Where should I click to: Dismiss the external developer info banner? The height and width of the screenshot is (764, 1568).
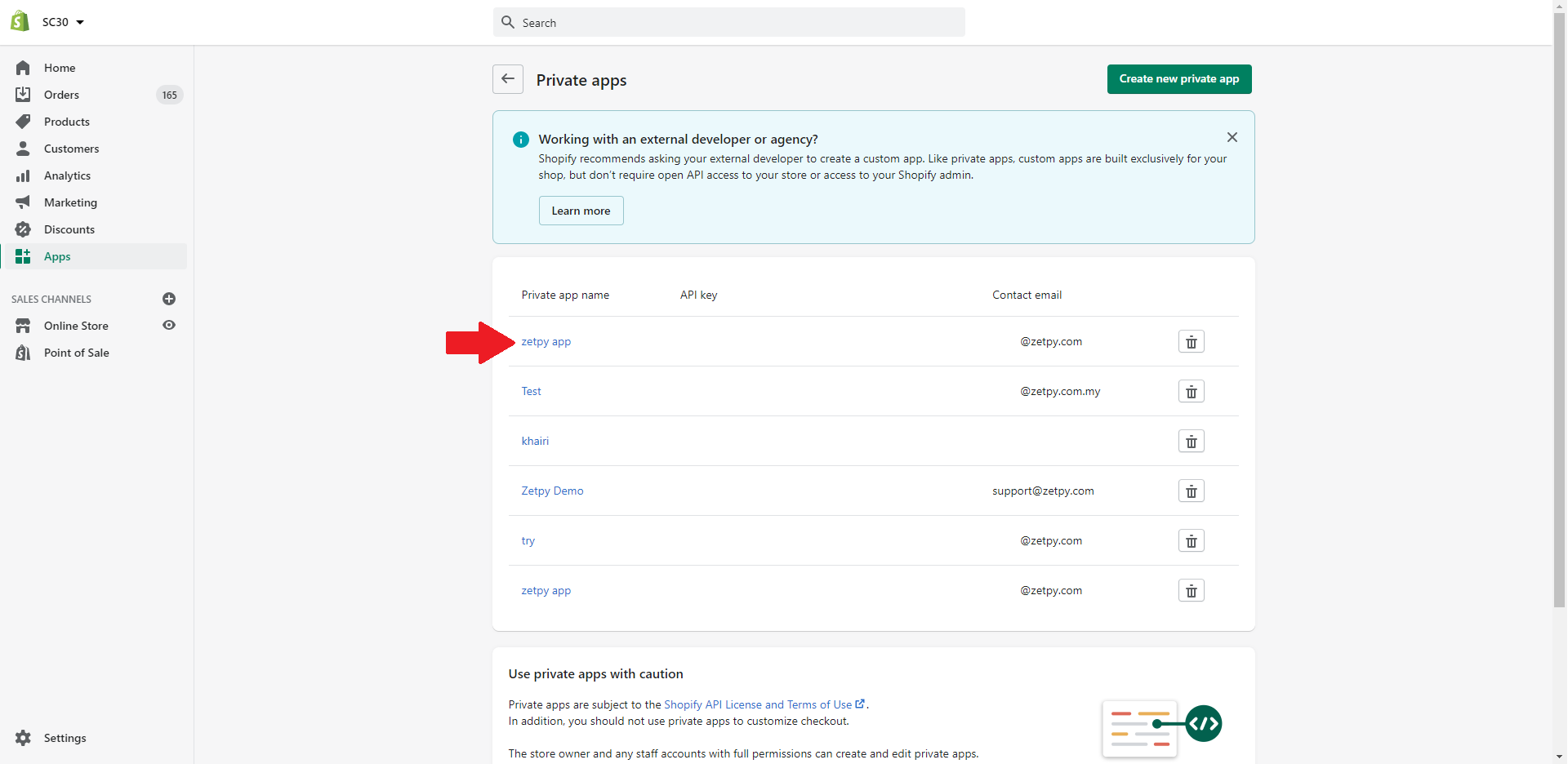(1232, 137)
